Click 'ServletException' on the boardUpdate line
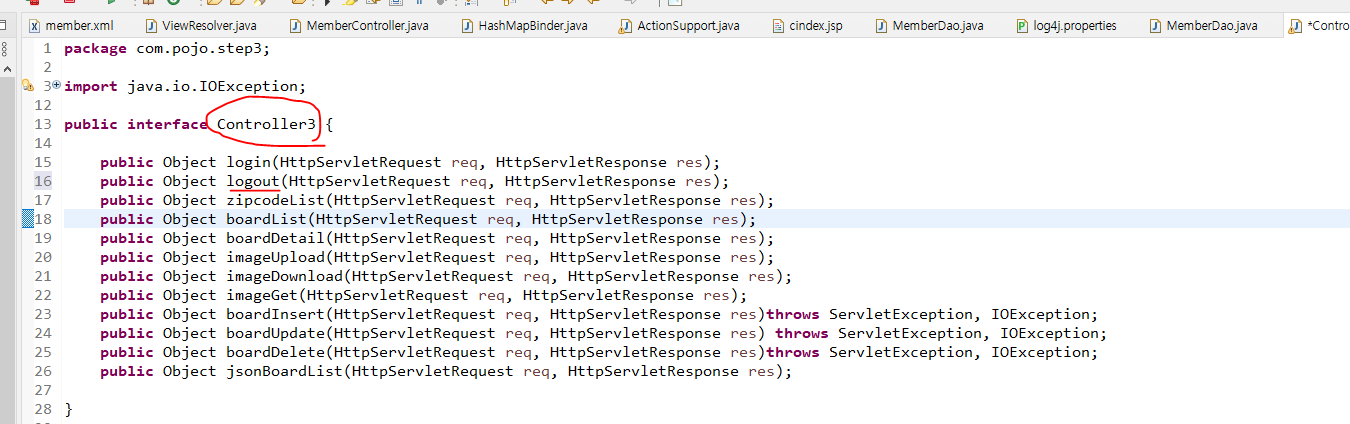 point(910,333)
